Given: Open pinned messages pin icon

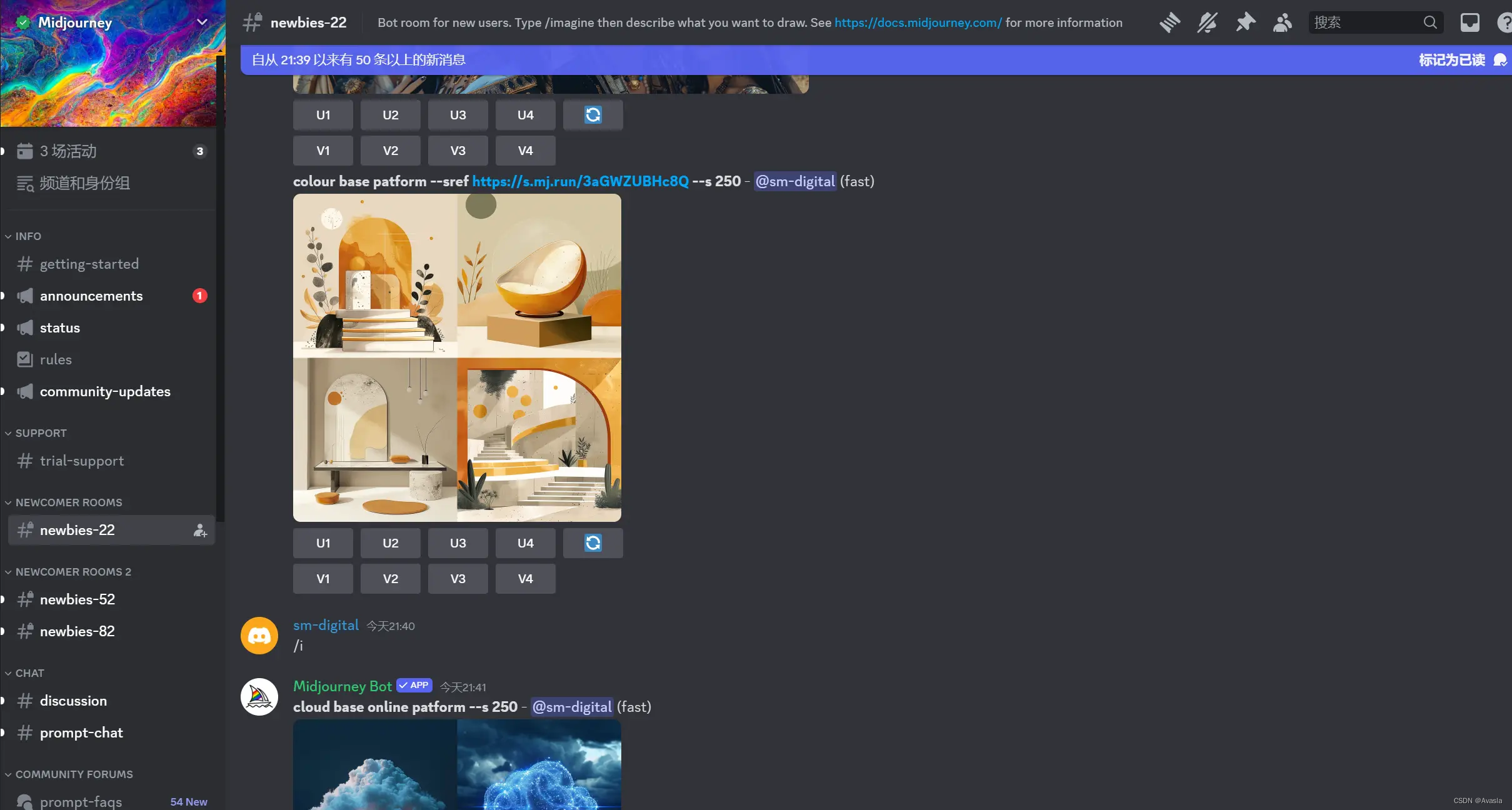Looking at the screenshot, I should pyautogui.click(x=1244, y=22).
